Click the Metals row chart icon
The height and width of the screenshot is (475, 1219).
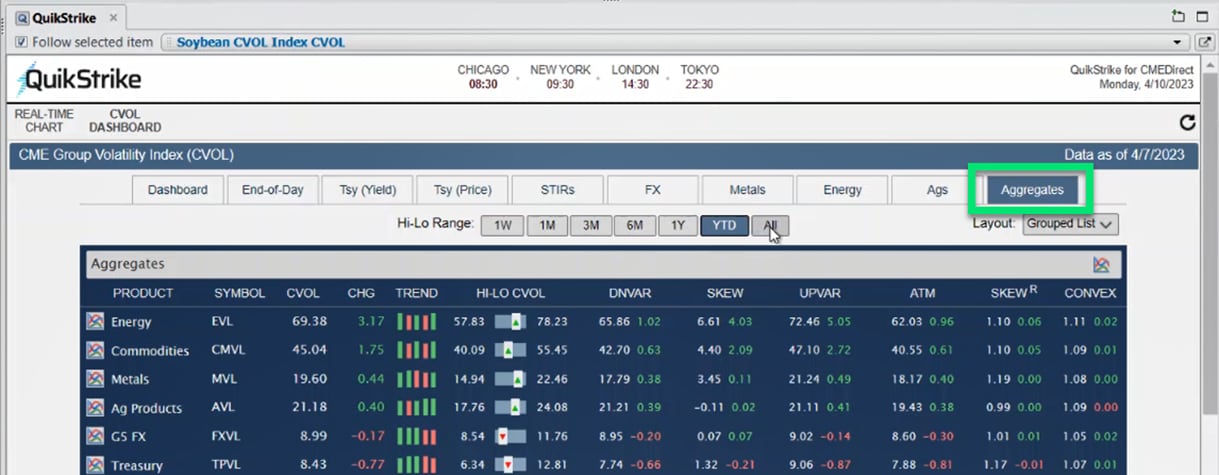(x=95, y=379)
